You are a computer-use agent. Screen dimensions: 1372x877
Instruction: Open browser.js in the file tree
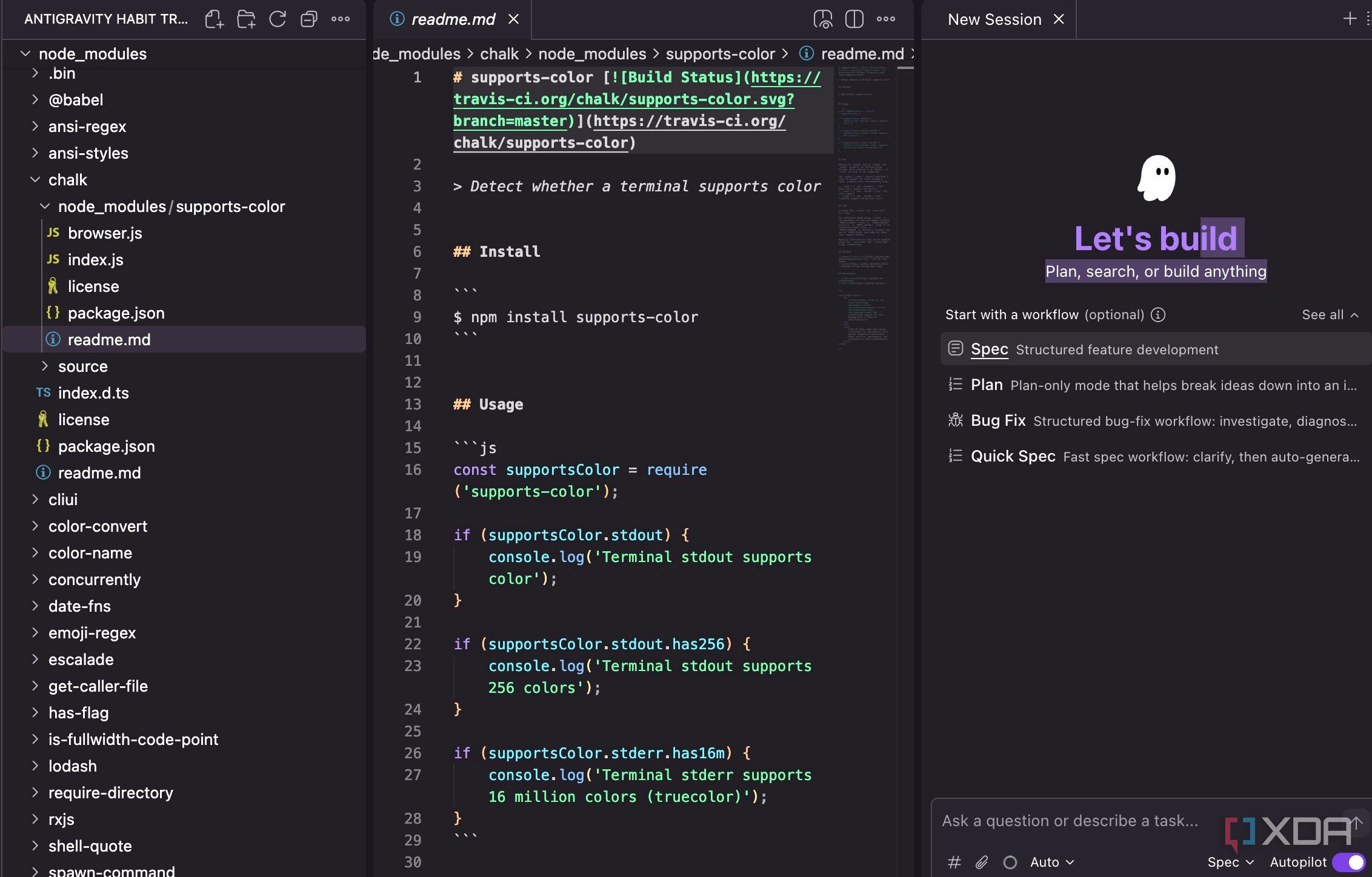105,233
